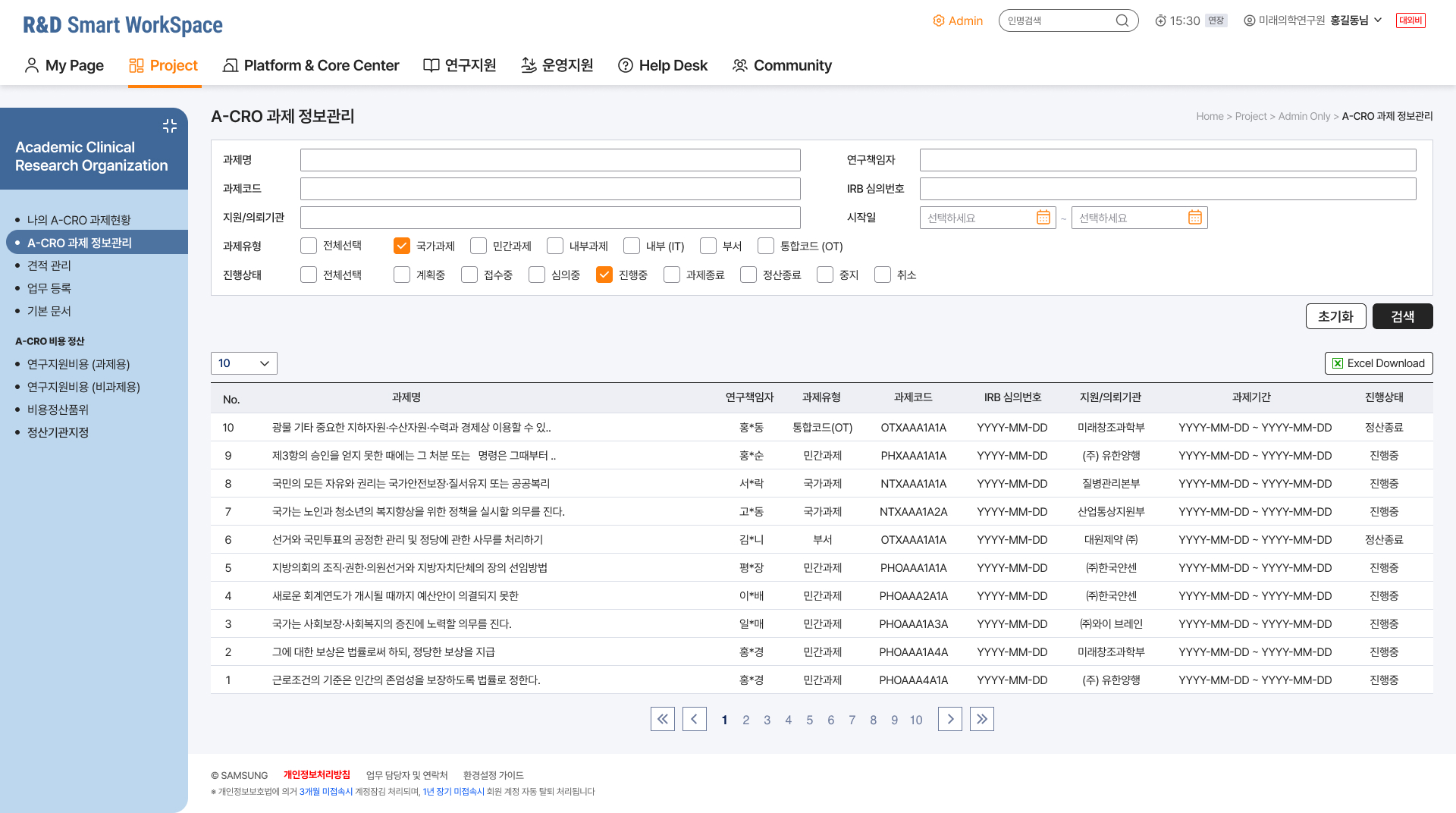Check the 정산종료 status checkbox
Screen dimensions: 1456x813
pos(748,275)
